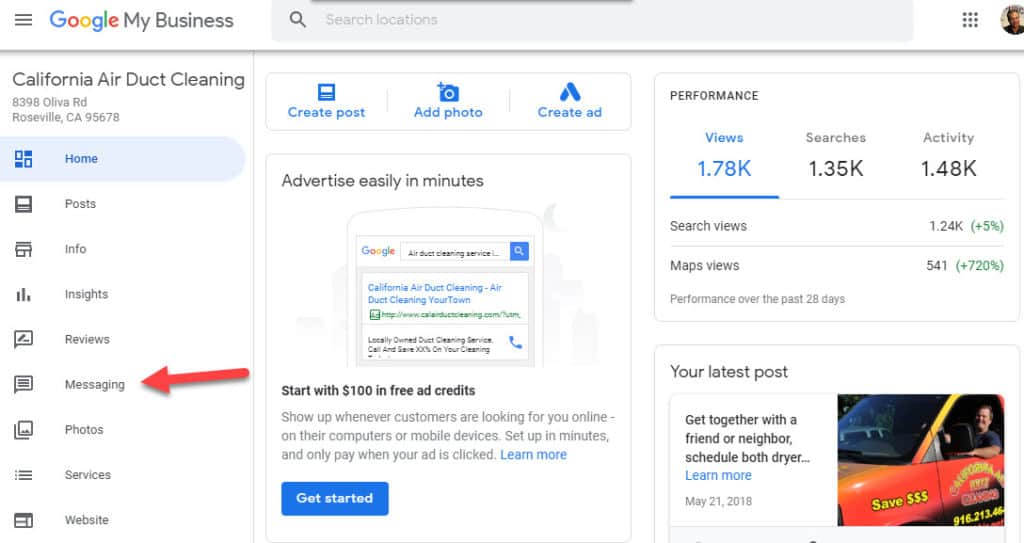Click the Create post icon

(326, 92)
